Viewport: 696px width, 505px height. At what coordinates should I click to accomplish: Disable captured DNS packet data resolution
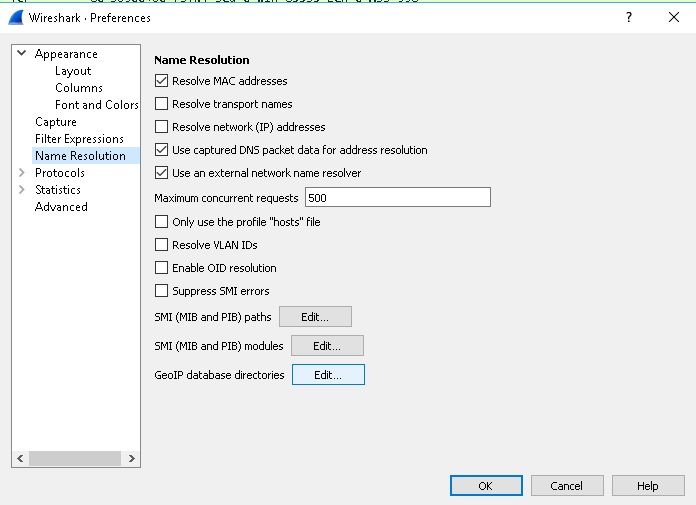click(x=162, y=150)
